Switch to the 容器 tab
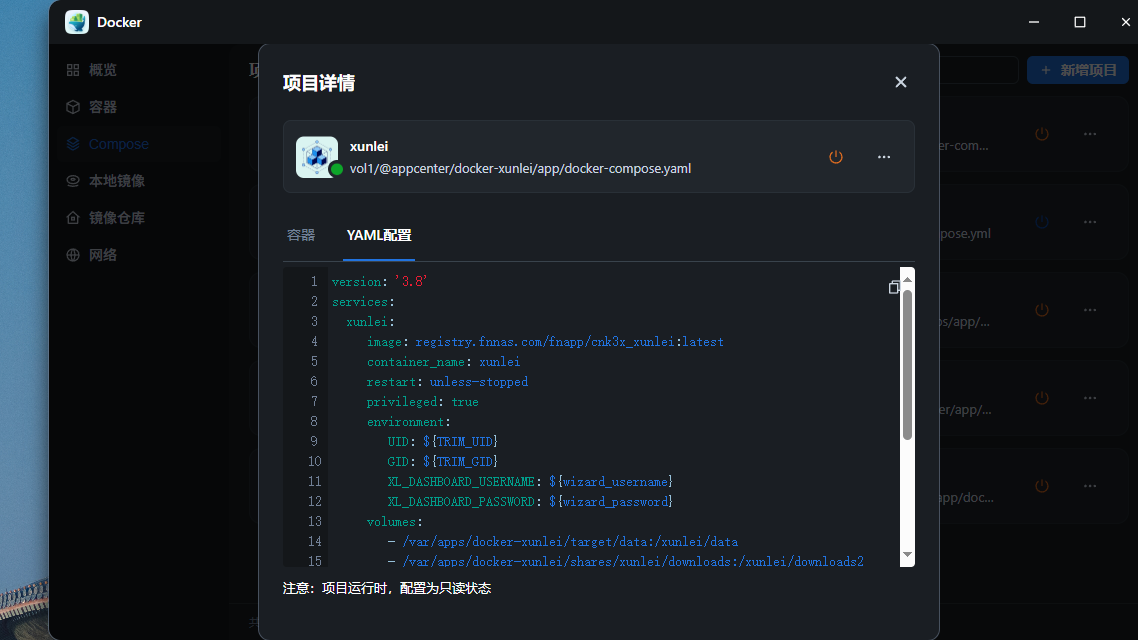Viewport: 1138px width, 640px height. (x=301, y=235)
